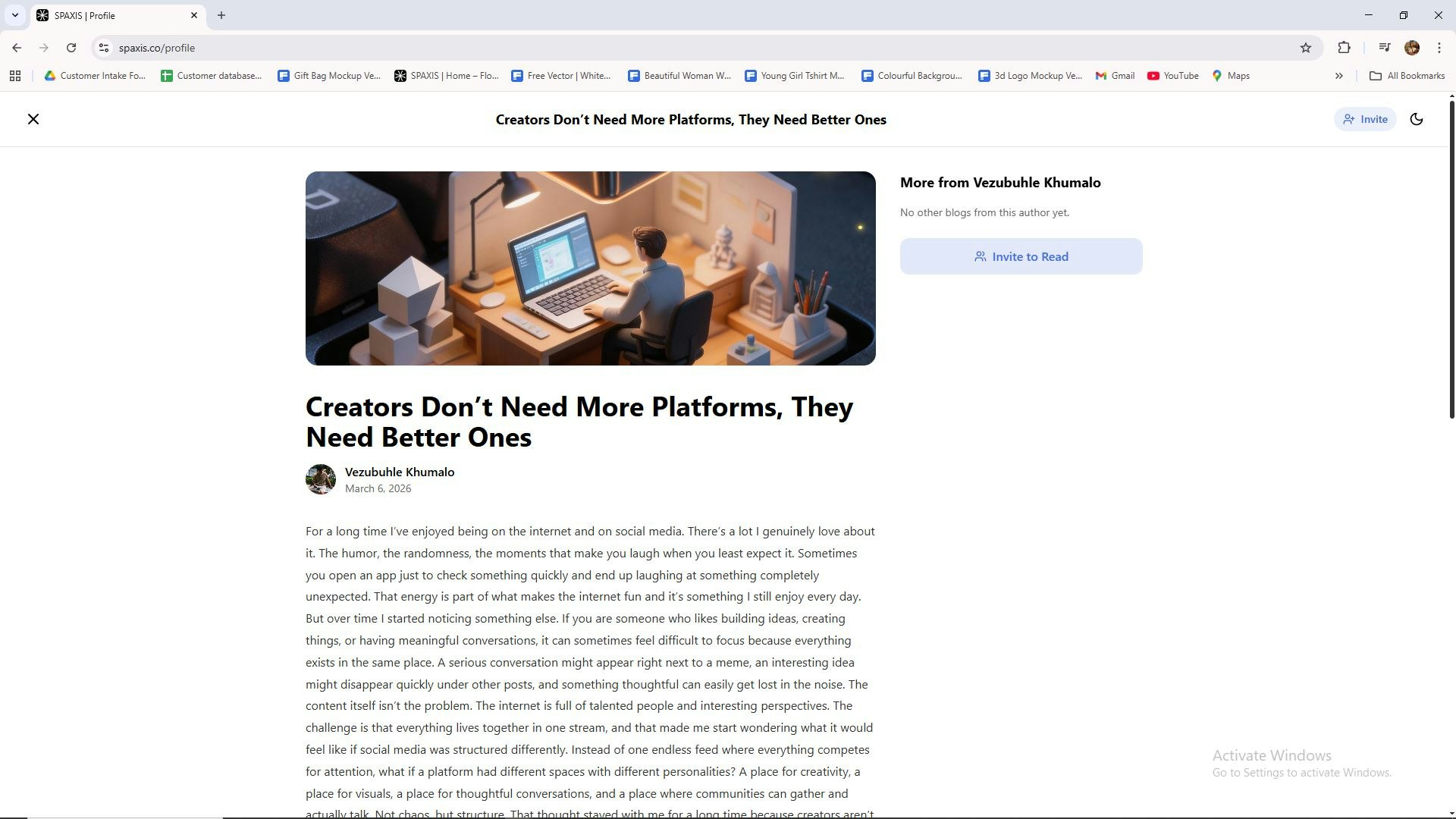Close the blog post with the X icon
Viewport: 1456px width, 819px height.
click(x=33, y=119)
